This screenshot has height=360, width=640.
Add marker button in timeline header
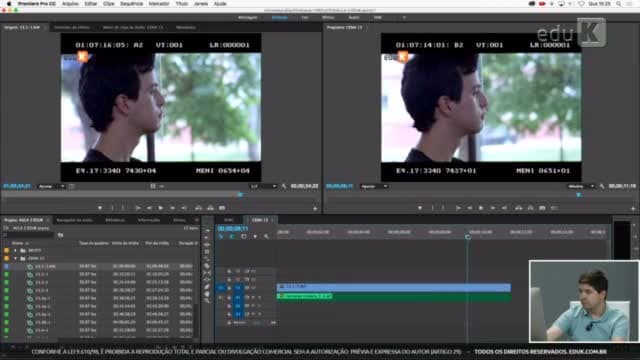[255, 236]
